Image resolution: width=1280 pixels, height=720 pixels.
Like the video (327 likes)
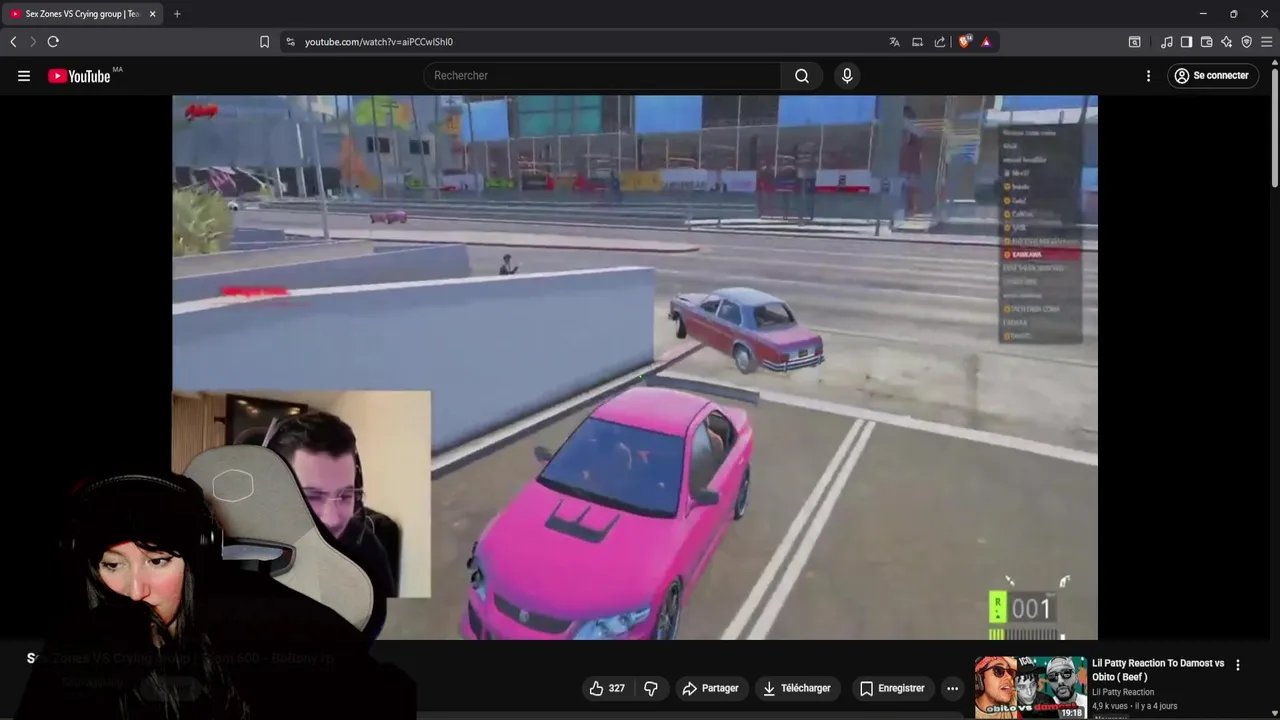[607, 688]
